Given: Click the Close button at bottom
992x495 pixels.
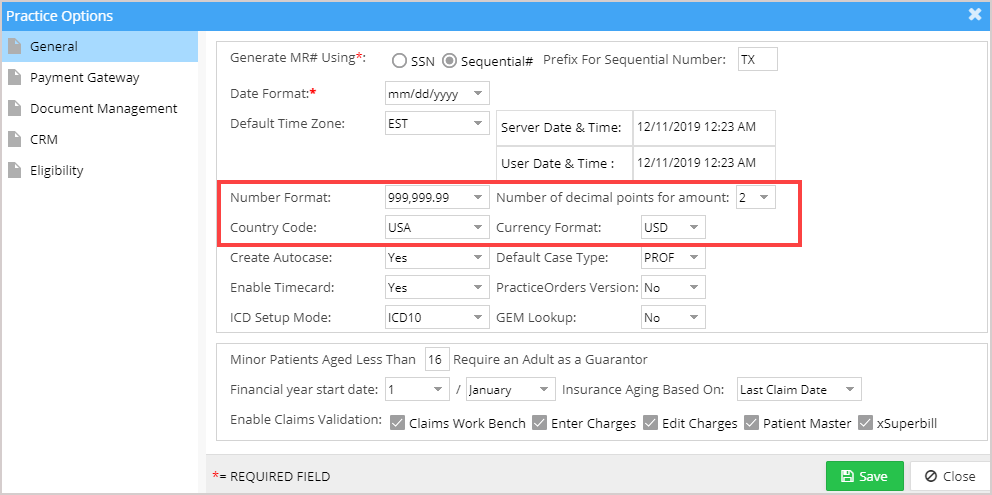Looking at the screenshot, I should coord(950,476).
